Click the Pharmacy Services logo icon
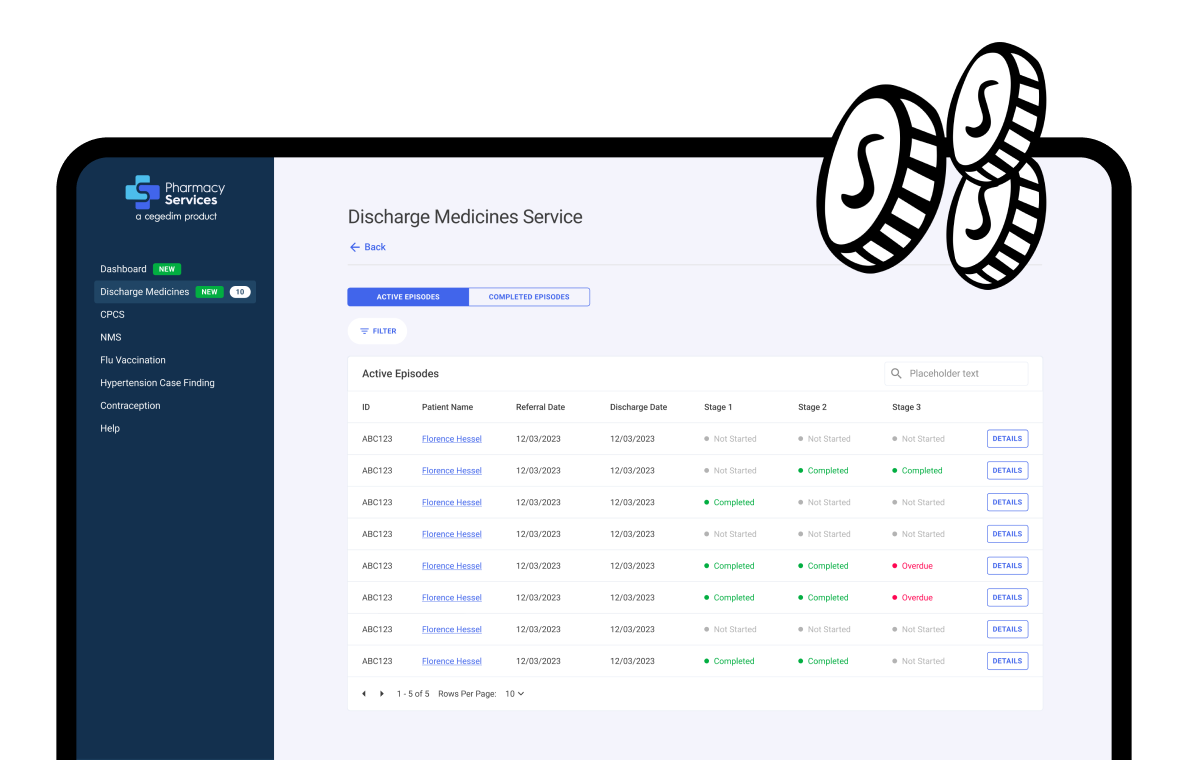 tap(142, 192)
